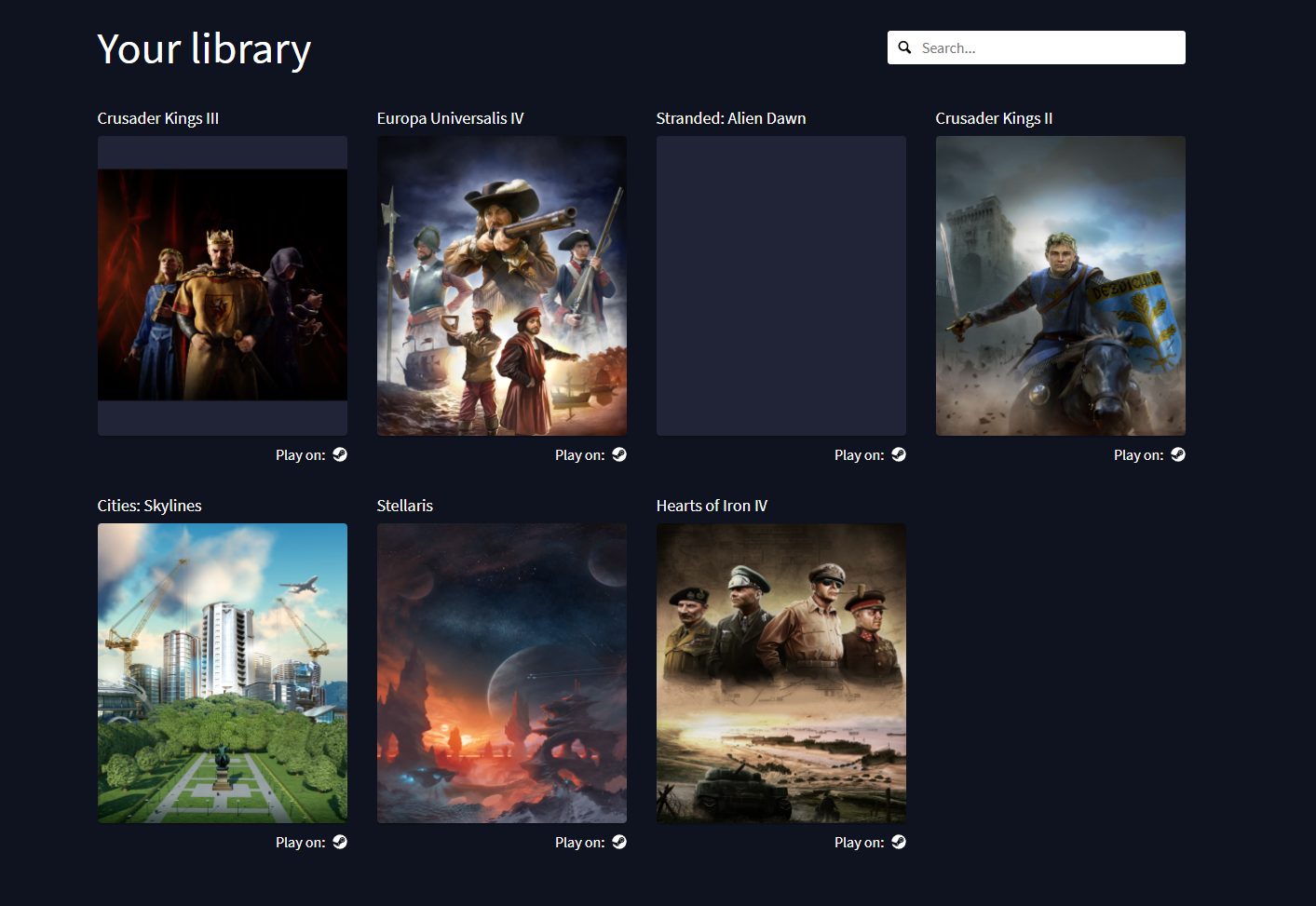Image resolution: width=1316 pixels, height=906 pixels.
Task: Click the Stranded: Alien Dawn title
Action: (731, 118)
